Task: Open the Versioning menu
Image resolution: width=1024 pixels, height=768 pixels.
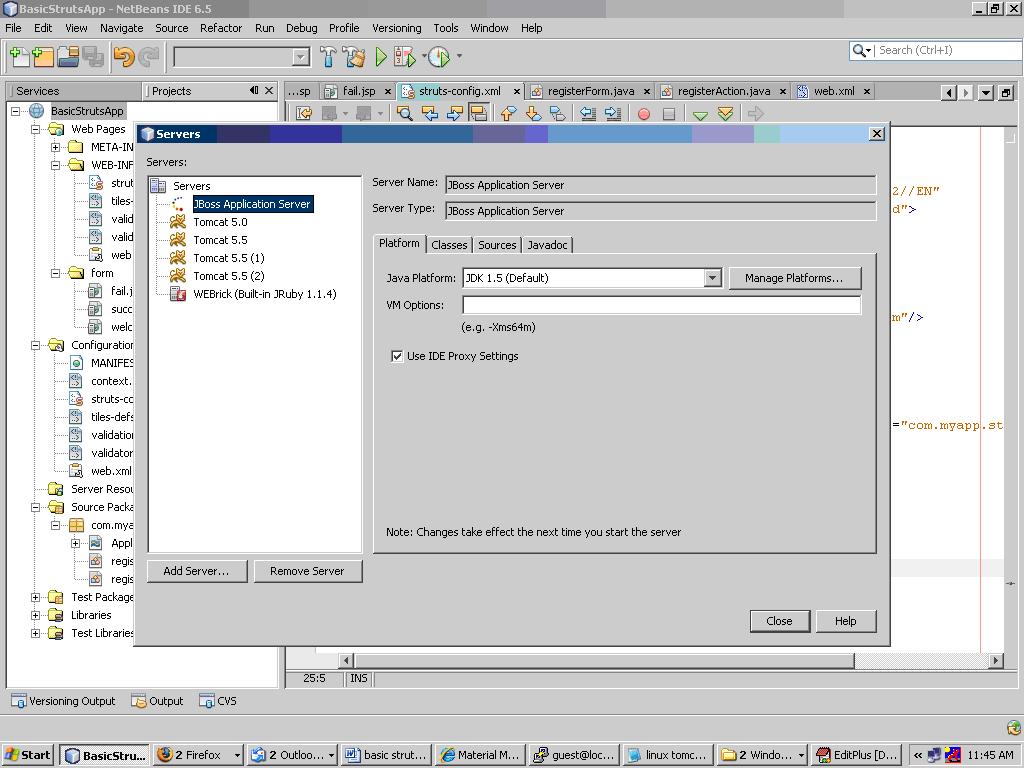Action: coord(396,28)
